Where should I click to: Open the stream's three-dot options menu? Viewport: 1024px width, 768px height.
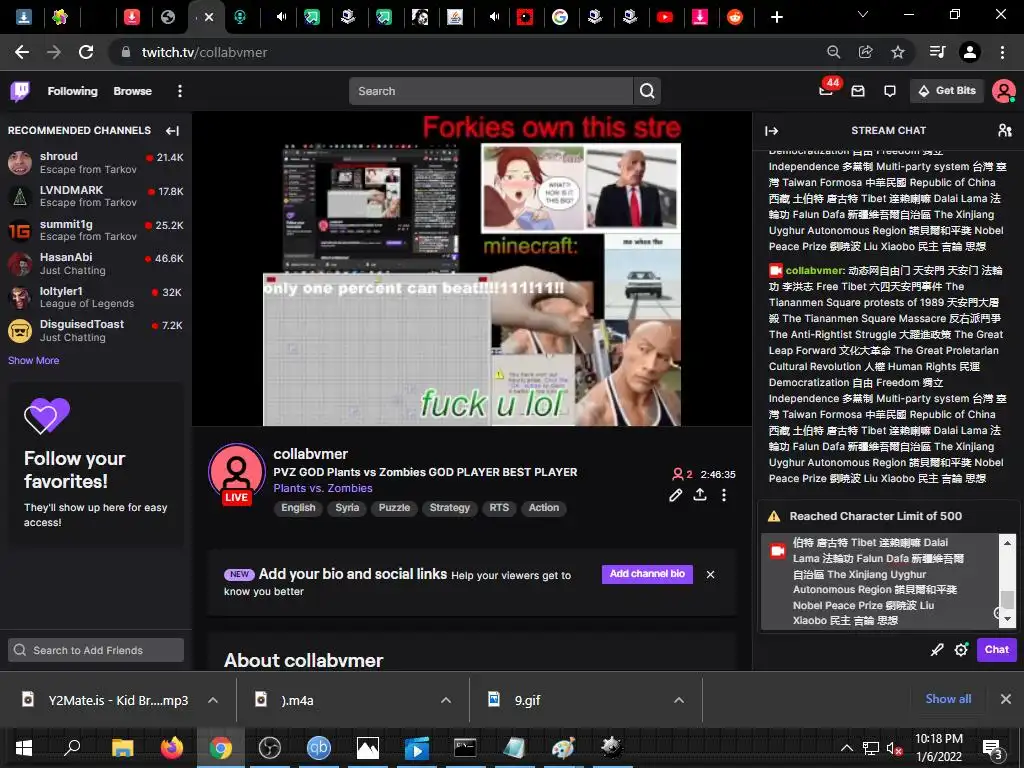click(x=724, y=495)
